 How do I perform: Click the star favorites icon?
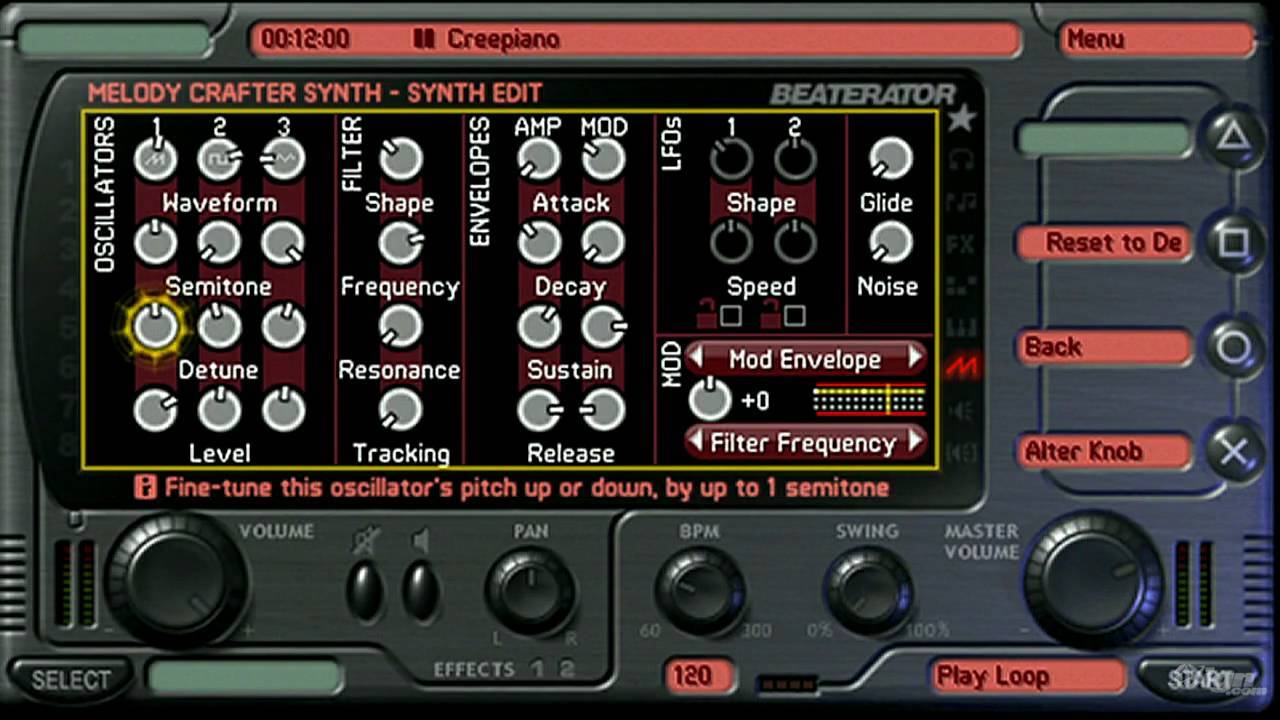pyautogui.click(x=961, y=119)
